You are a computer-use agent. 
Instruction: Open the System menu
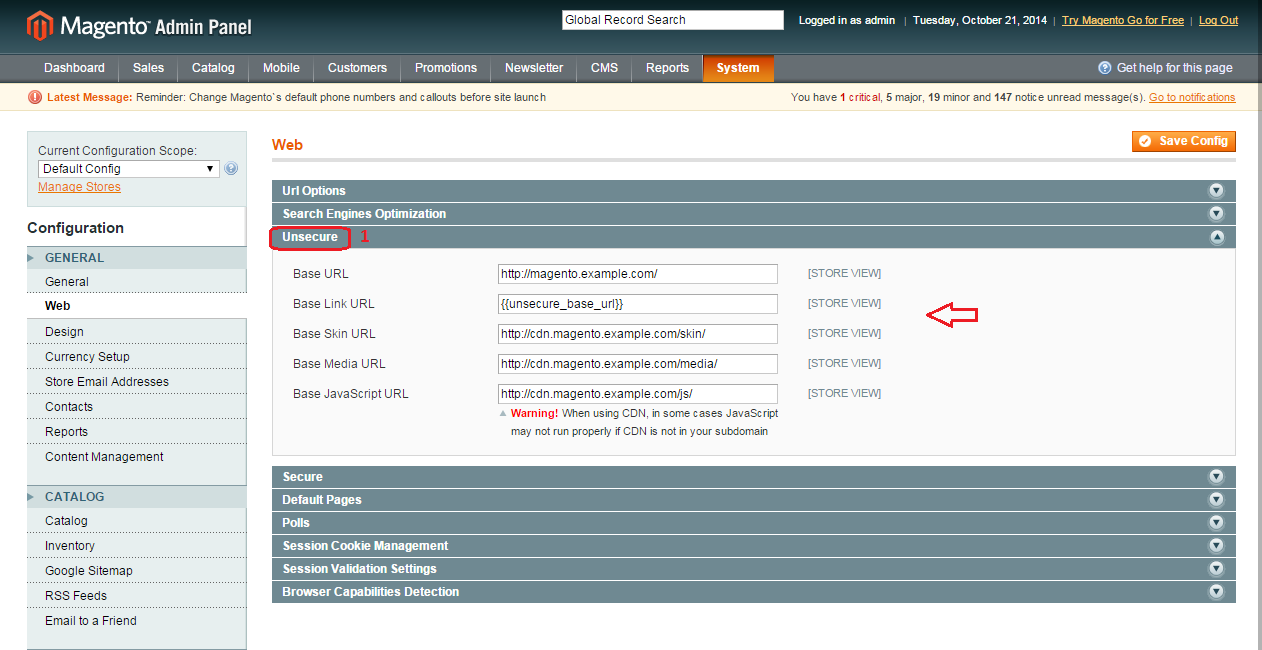pos(738,68)
